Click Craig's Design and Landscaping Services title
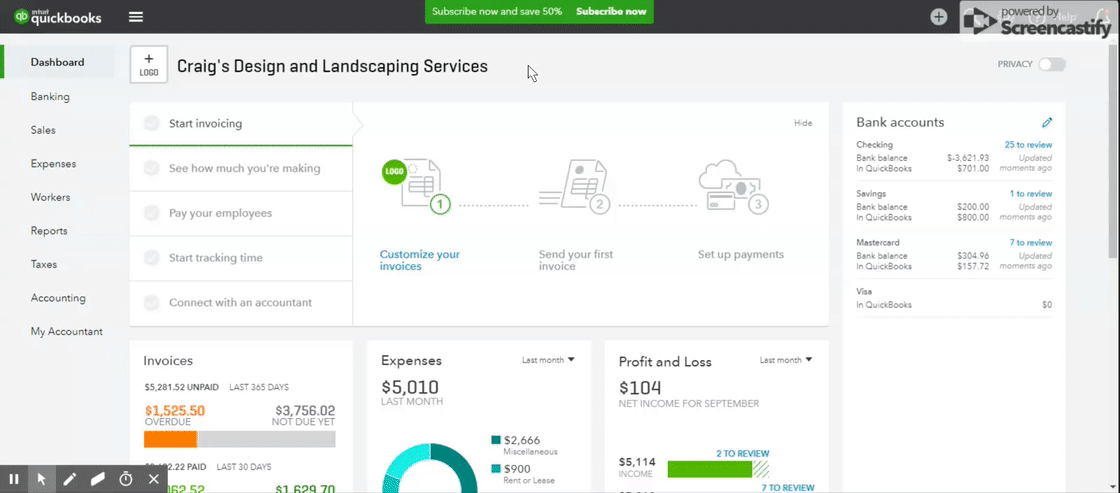Image resolution: width=1120 pixels, height=493 pixels. click(332, 66)
